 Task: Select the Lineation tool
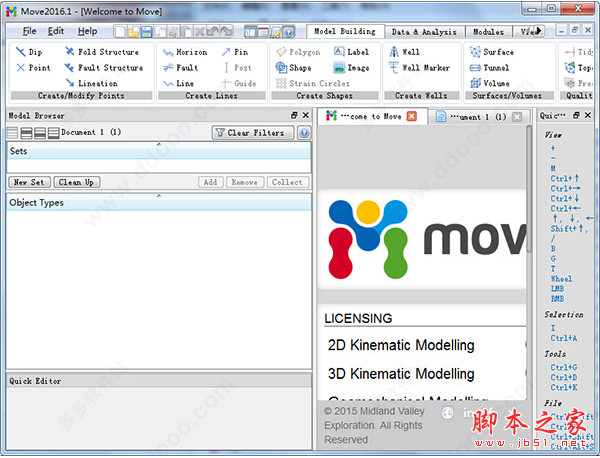pyautogui.click(x=92, y=83)
